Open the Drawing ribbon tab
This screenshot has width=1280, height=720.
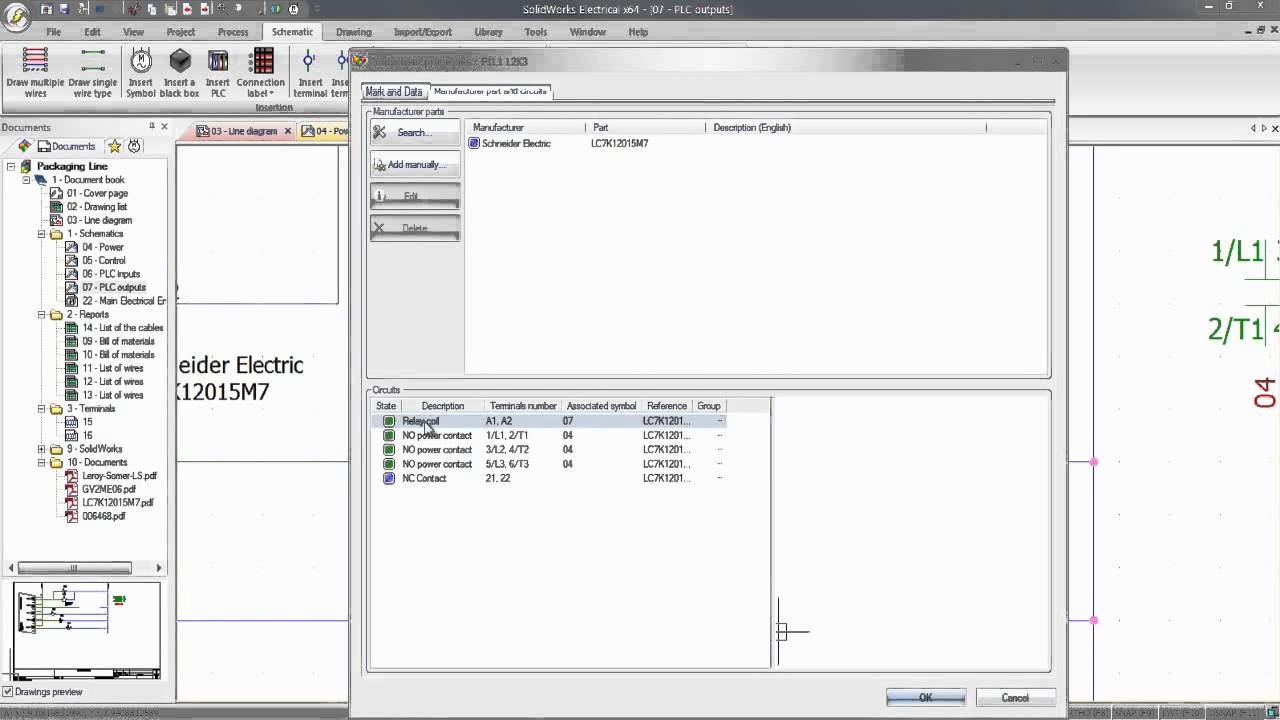pos(353,32)
